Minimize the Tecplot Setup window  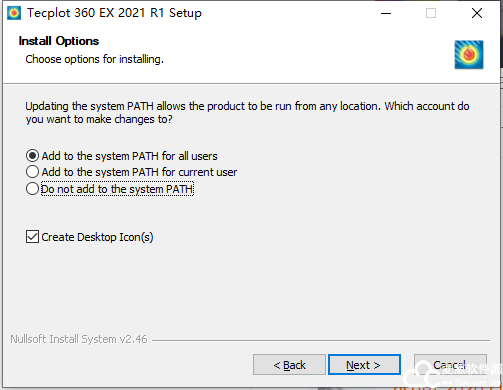(x=386, y=13)
